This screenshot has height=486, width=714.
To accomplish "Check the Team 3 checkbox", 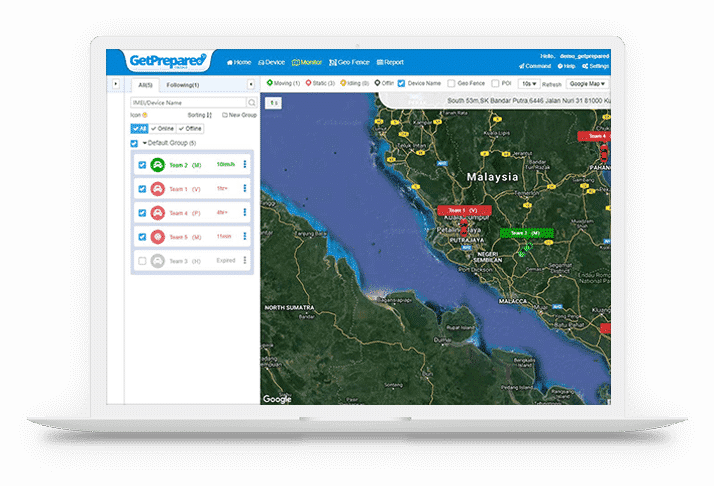I will (x=142, y=261).
